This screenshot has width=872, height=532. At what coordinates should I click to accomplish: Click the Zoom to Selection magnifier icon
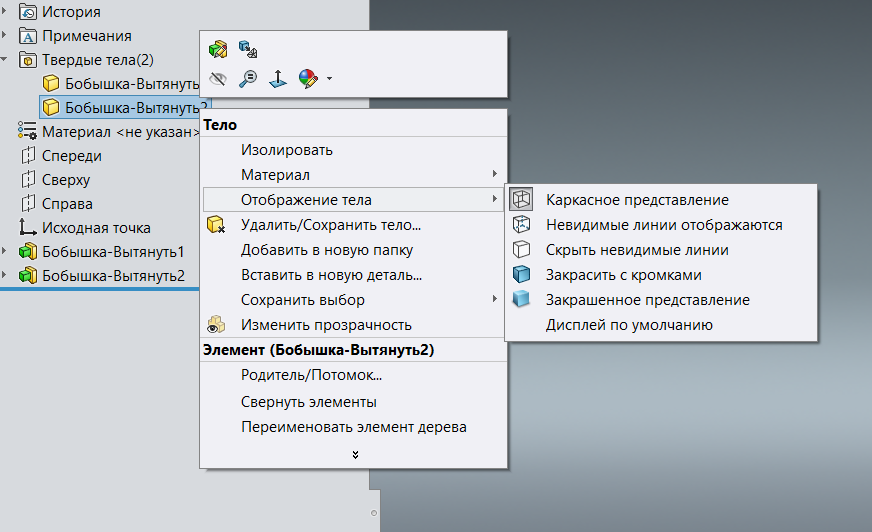click(x=248, y=77)
